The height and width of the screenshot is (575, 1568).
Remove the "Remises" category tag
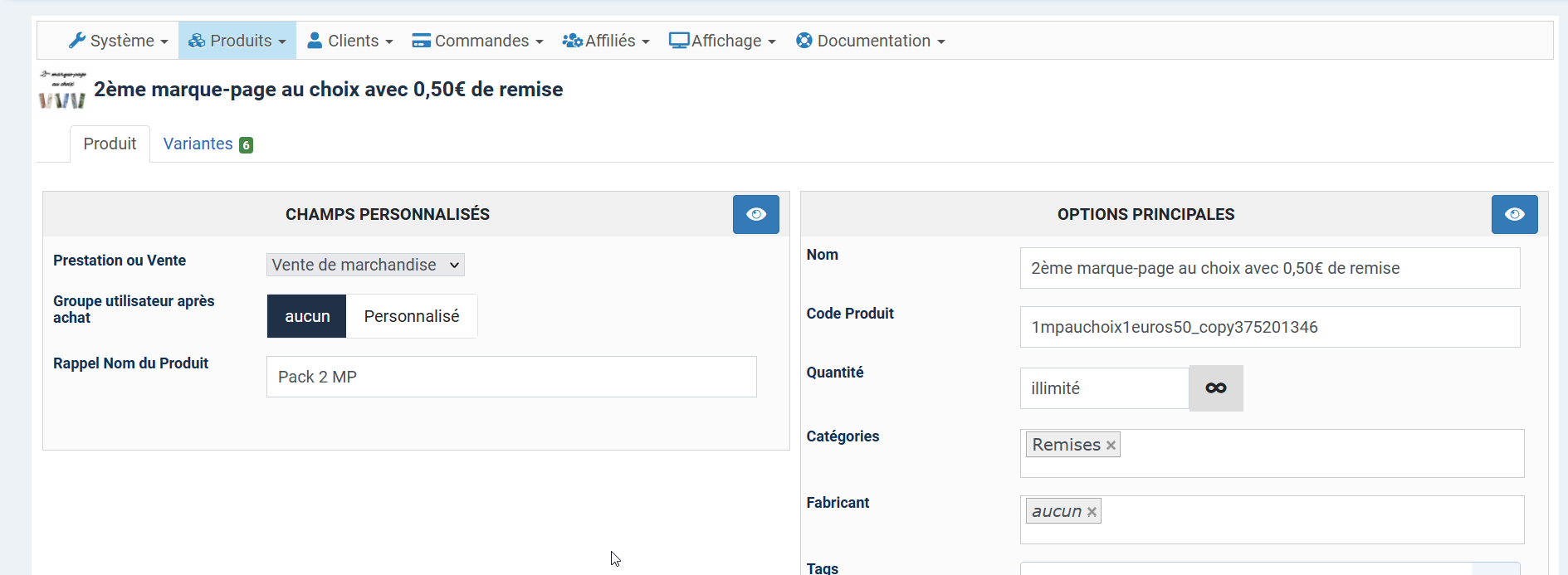coord(1111,446)
